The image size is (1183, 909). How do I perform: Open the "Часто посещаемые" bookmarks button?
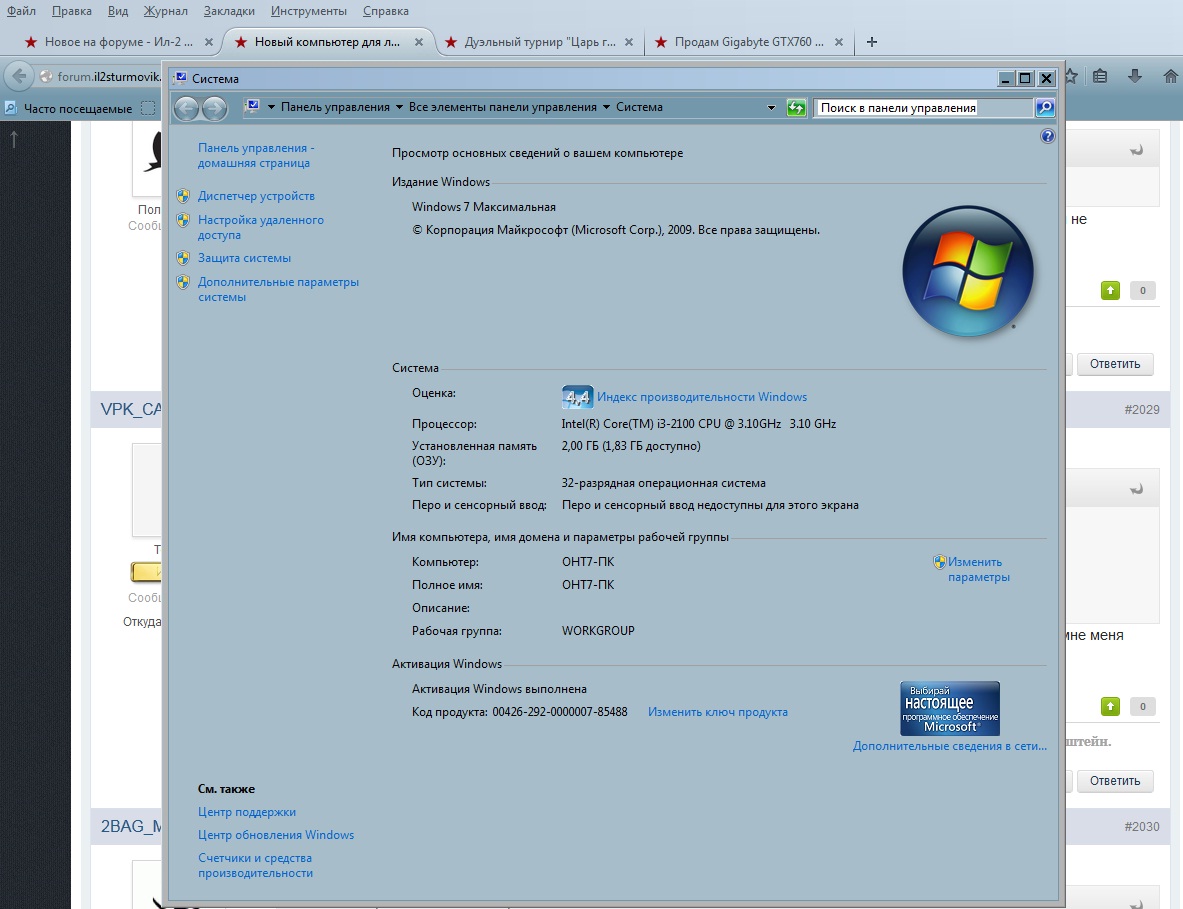point(69,109)
